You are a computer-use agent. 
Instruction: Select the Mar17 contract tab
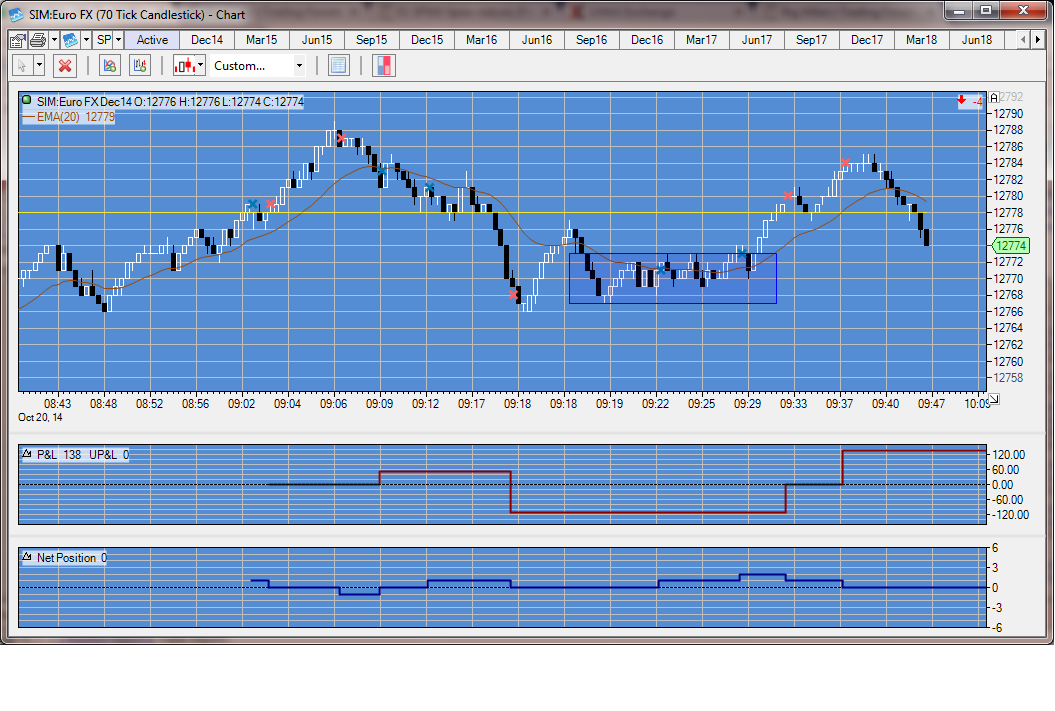click(702, 40)
